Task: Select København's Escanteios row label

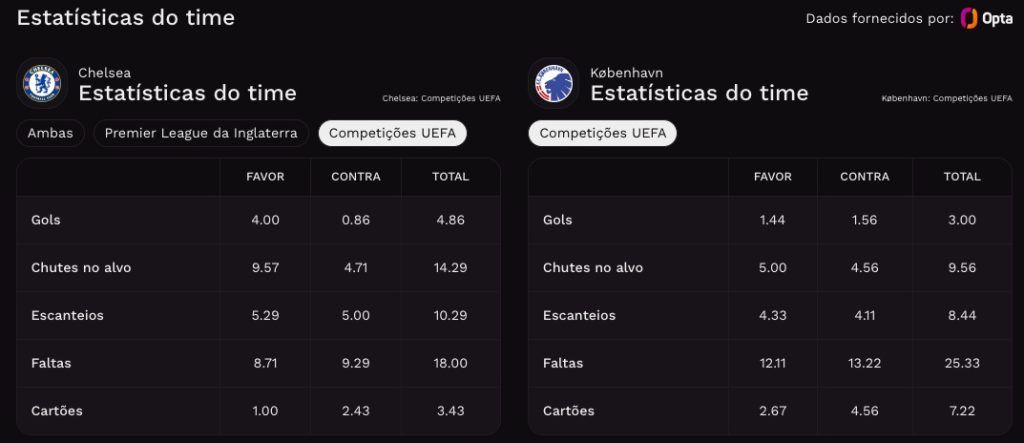Action: 579,316
